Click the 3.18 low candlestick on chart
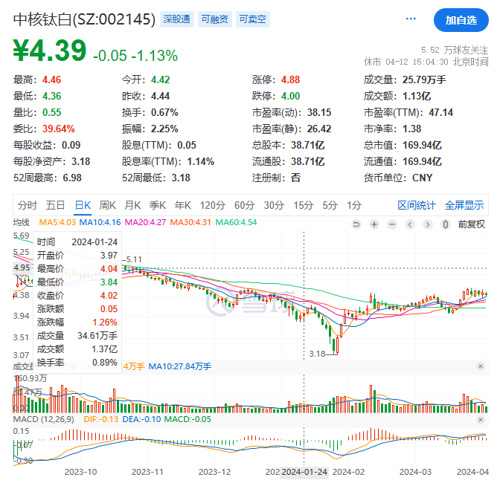 (337, 345)
